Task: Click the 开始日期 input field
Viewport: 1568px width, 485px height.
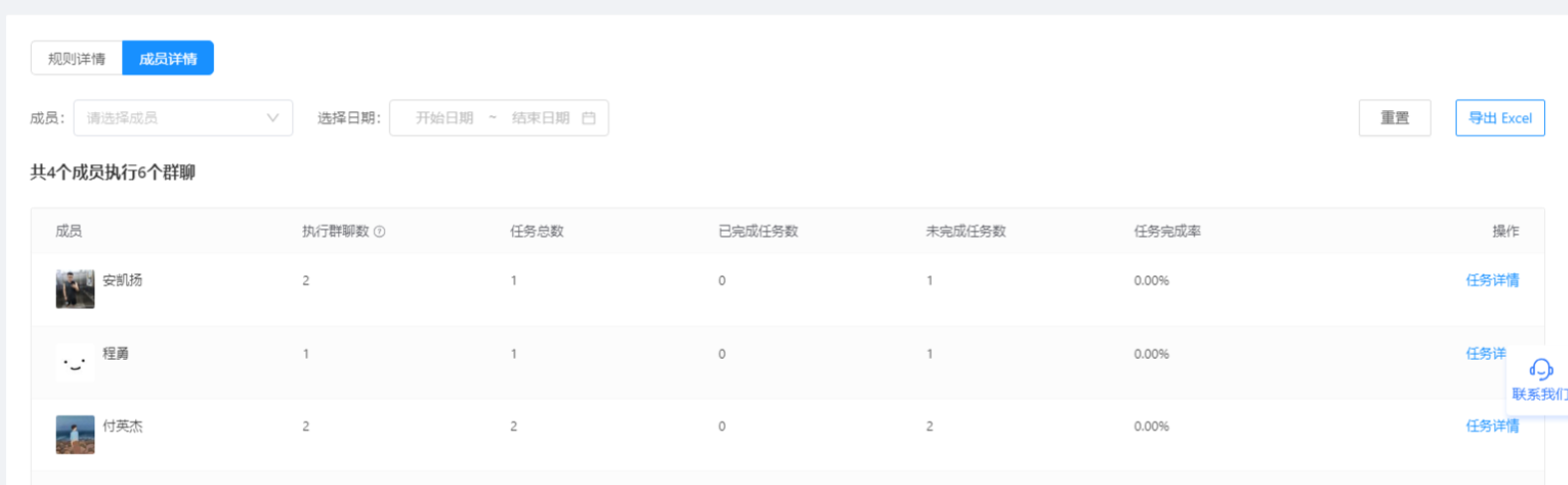Action: click(443, 118)
